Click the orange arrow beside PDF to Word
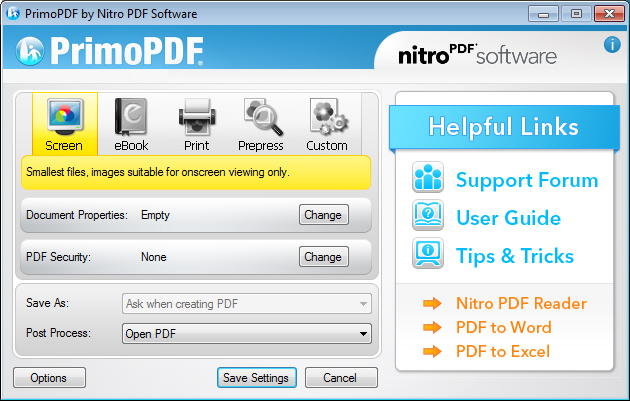This screenshot has height=401, width=630. pyautogui.click(x=432, y=327)
